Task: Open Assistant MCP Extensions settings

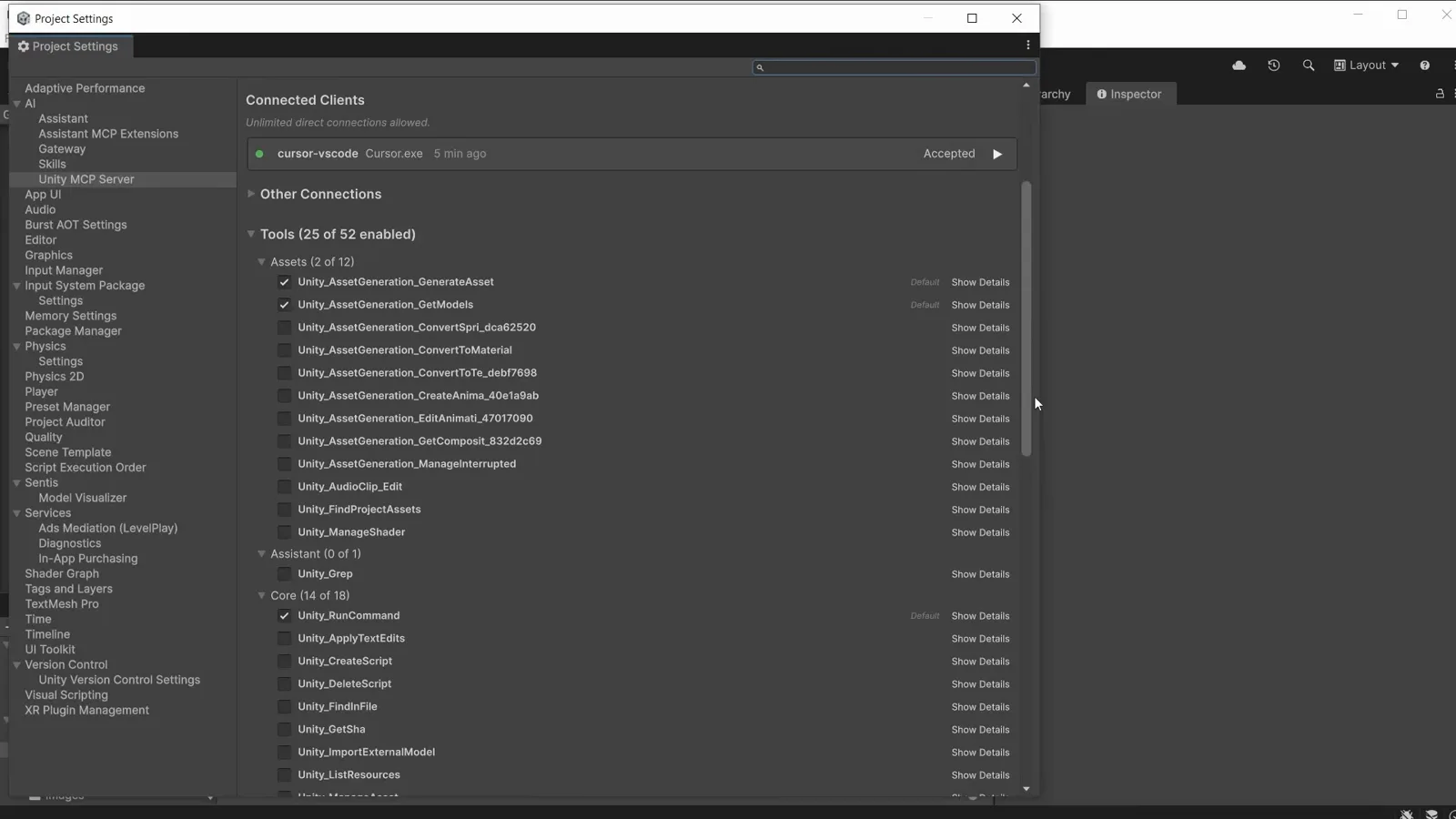Action: click(108, 134)
